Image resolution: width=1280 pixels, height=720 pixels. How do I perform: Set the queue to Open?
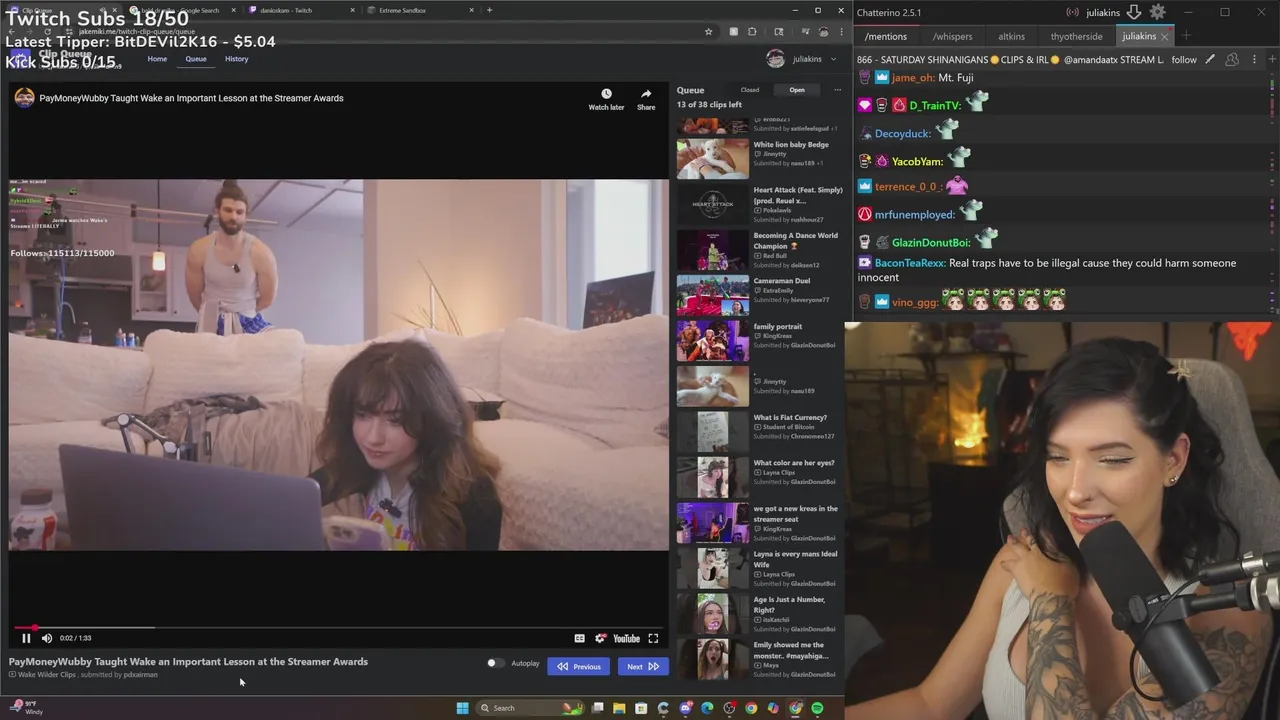[x=797, y=90]
